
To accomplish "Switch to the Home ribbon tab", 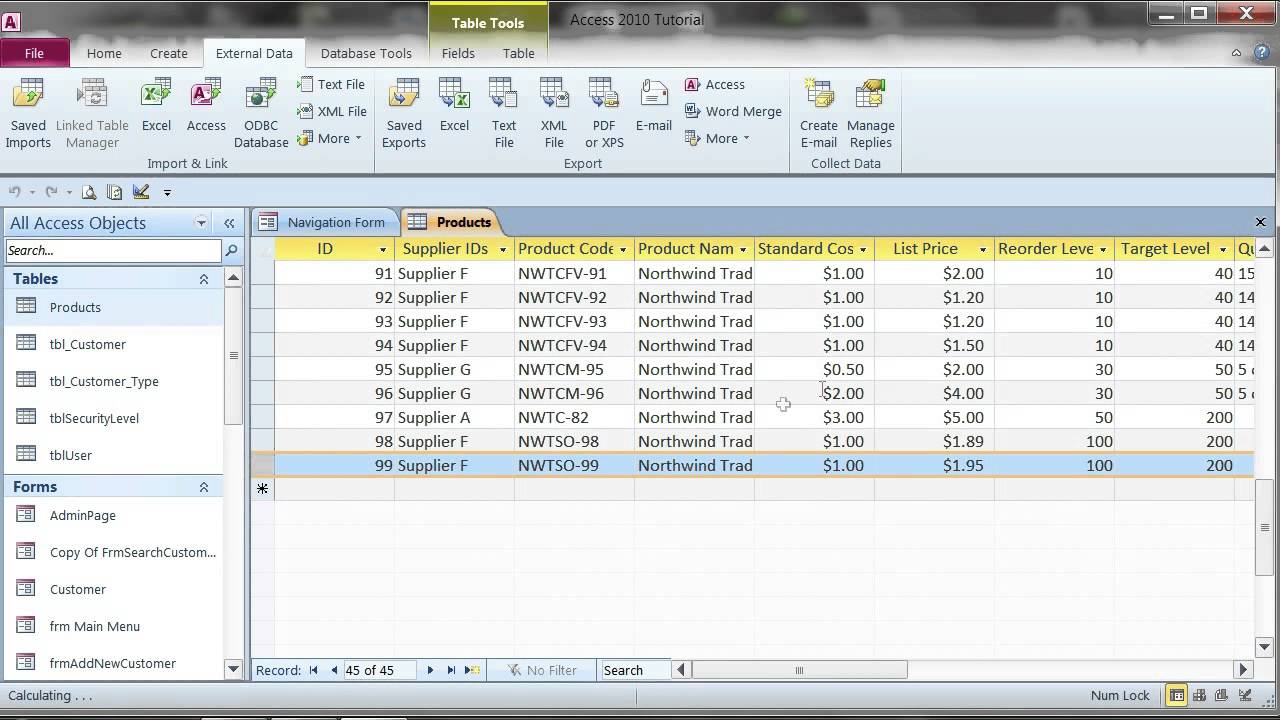I will point(104,53).
